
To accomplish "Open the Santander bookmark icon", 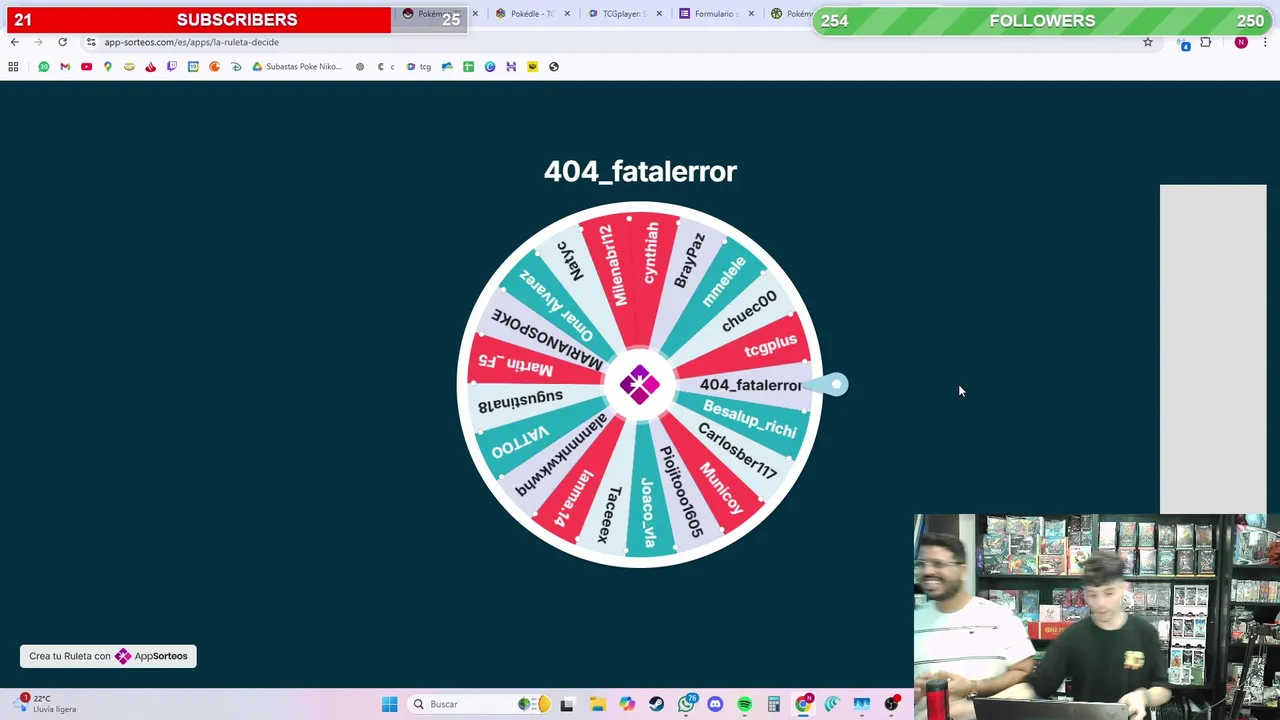I will click(150, 67).
